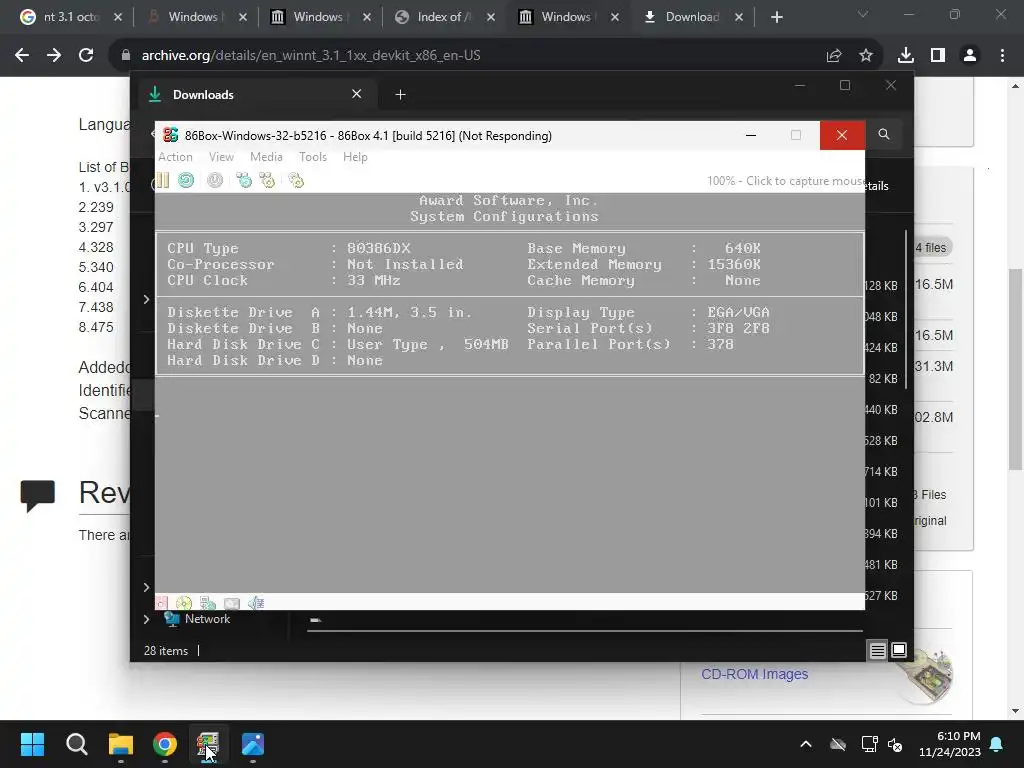Click 86Box icon on taskbar
Screen dimensions: 1024x768
pyautogui.click(x=208, y=744)
